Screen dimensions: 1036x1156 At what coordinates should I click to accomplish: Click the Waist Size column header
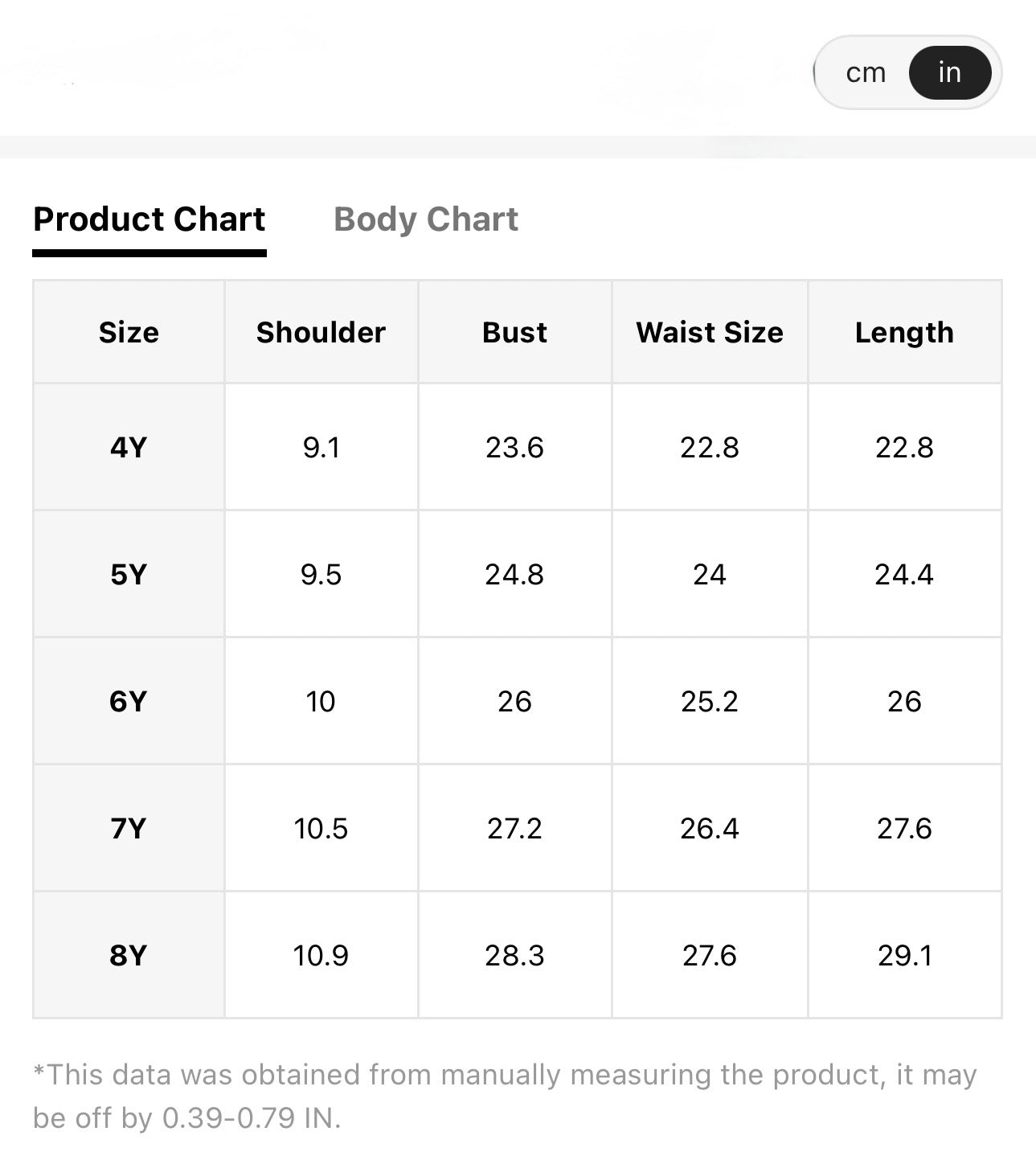(710, 332)
